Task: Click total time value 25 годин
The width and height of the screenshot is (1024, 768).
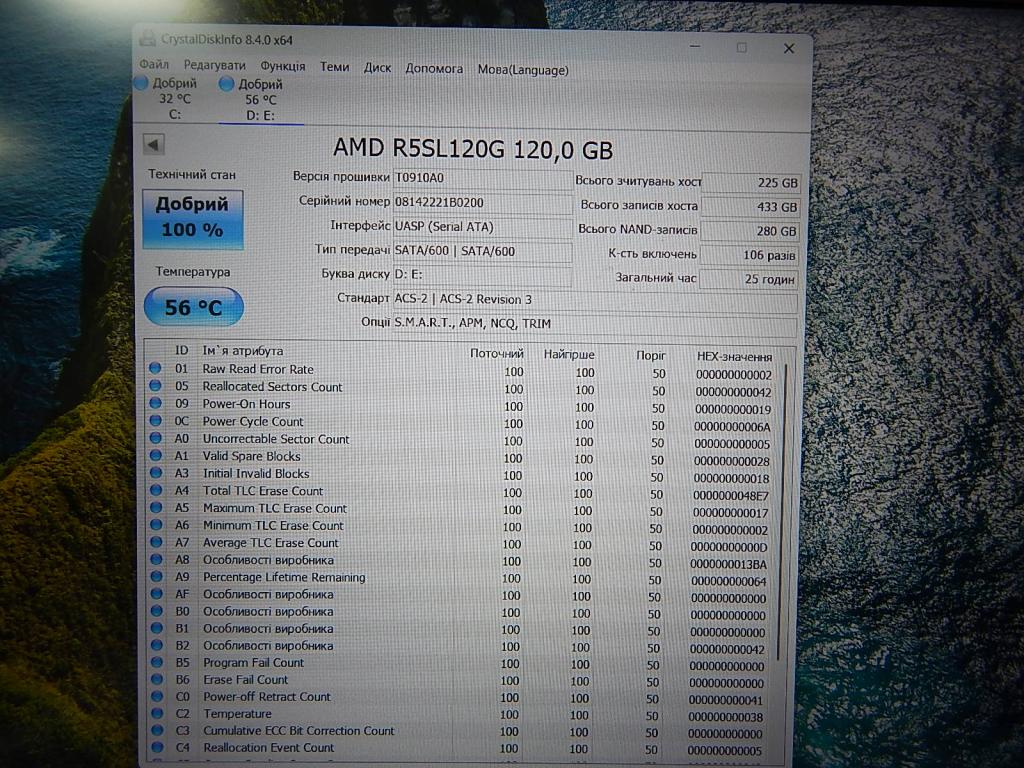Action: click(x=748, y=279)
